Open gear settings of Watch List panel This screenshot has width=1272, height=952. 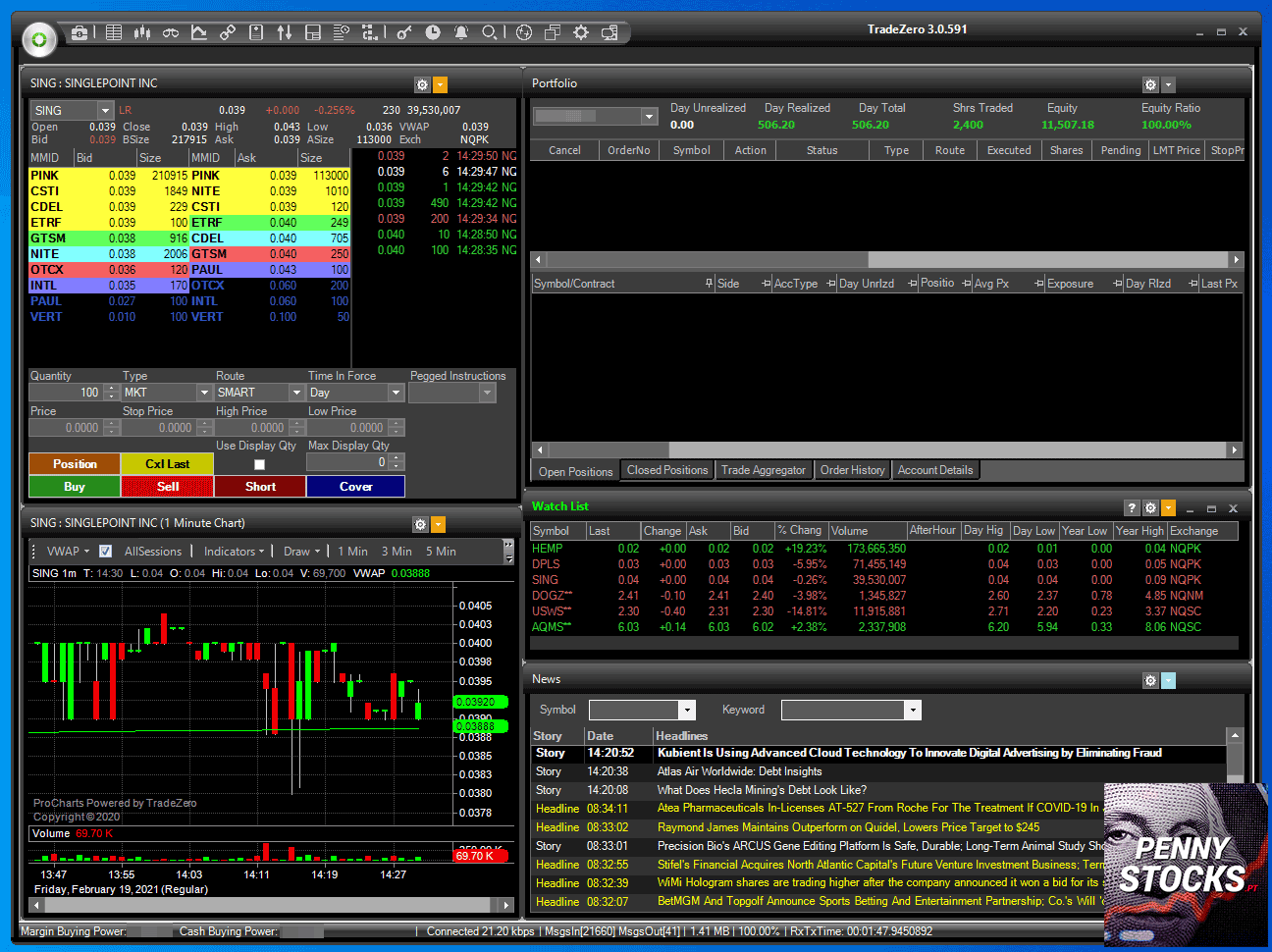click(1150, 508)
